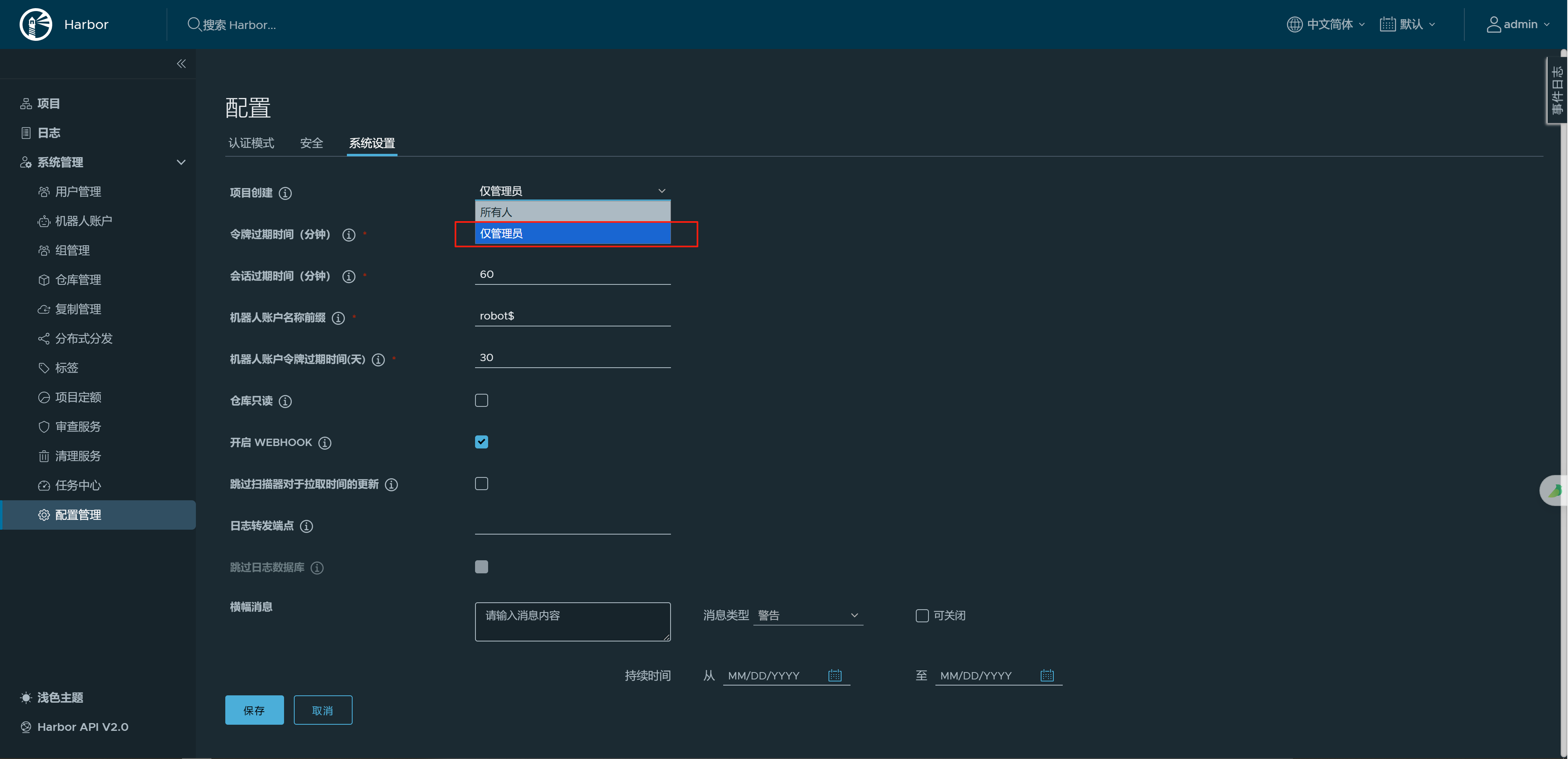Enable the 仓库只读 checkbox
1568x759 pixels.
(x=482, y=400)
